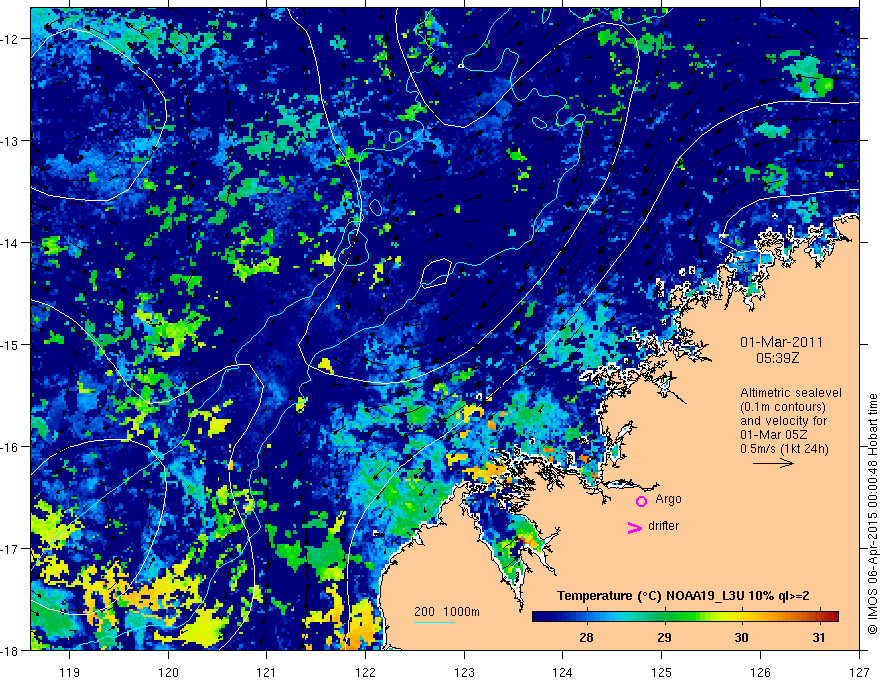The height and width of the screenshot is (680, 880).
Task: Click the 05:39Z time label
Action: pos(777,358)
